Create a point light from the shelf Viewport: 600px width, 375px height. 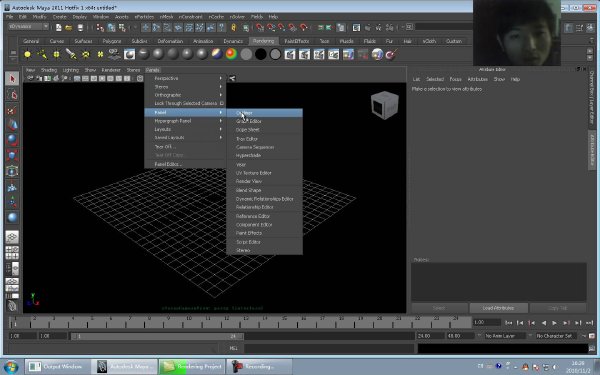[x=56, y=55]
